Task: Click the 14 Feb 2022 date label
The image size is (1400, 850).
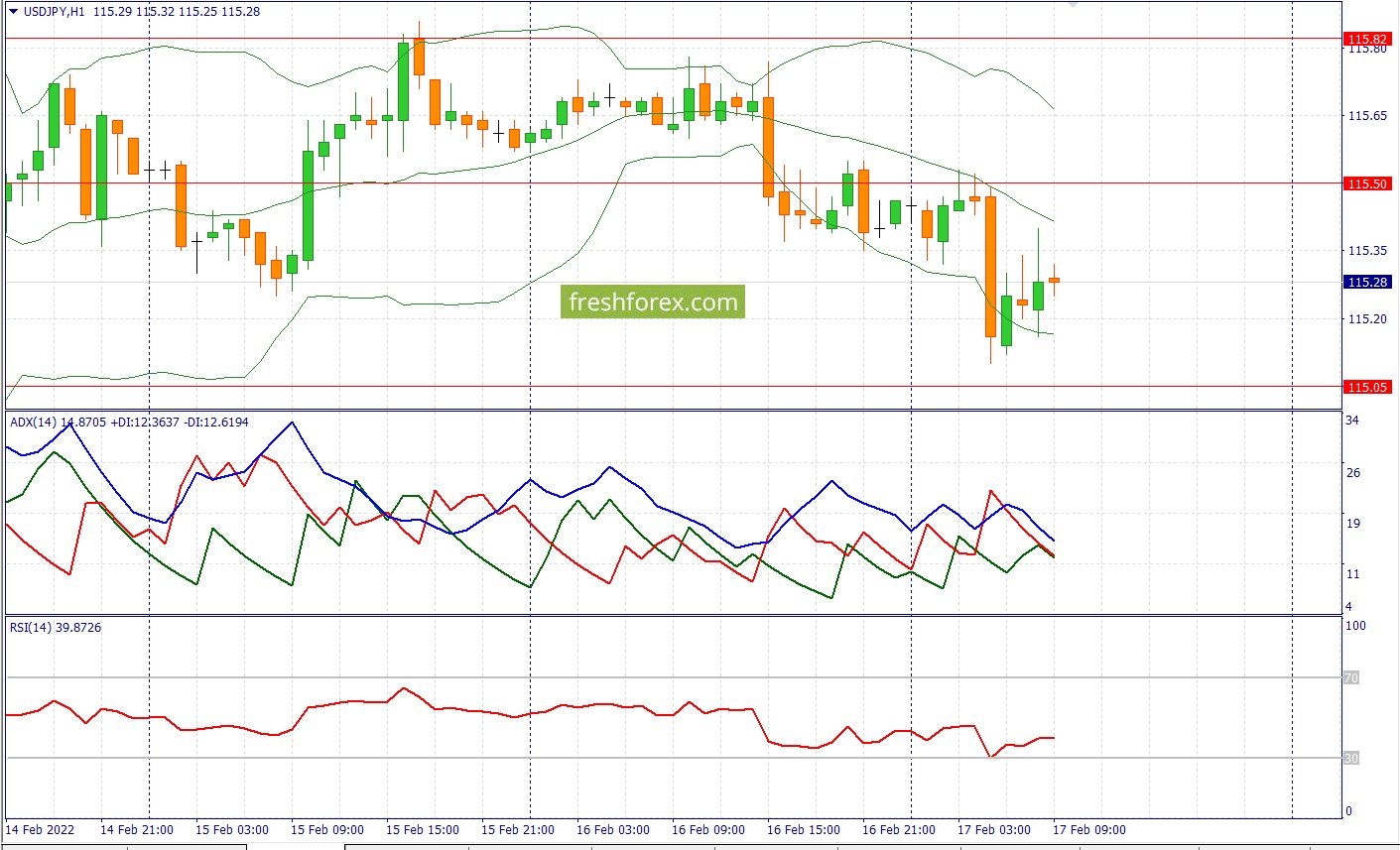Action: (41, 830)
